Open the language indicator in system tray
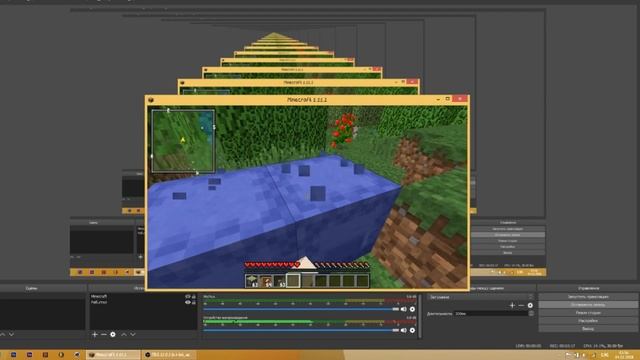640x360 pixels. coord(604,355)
